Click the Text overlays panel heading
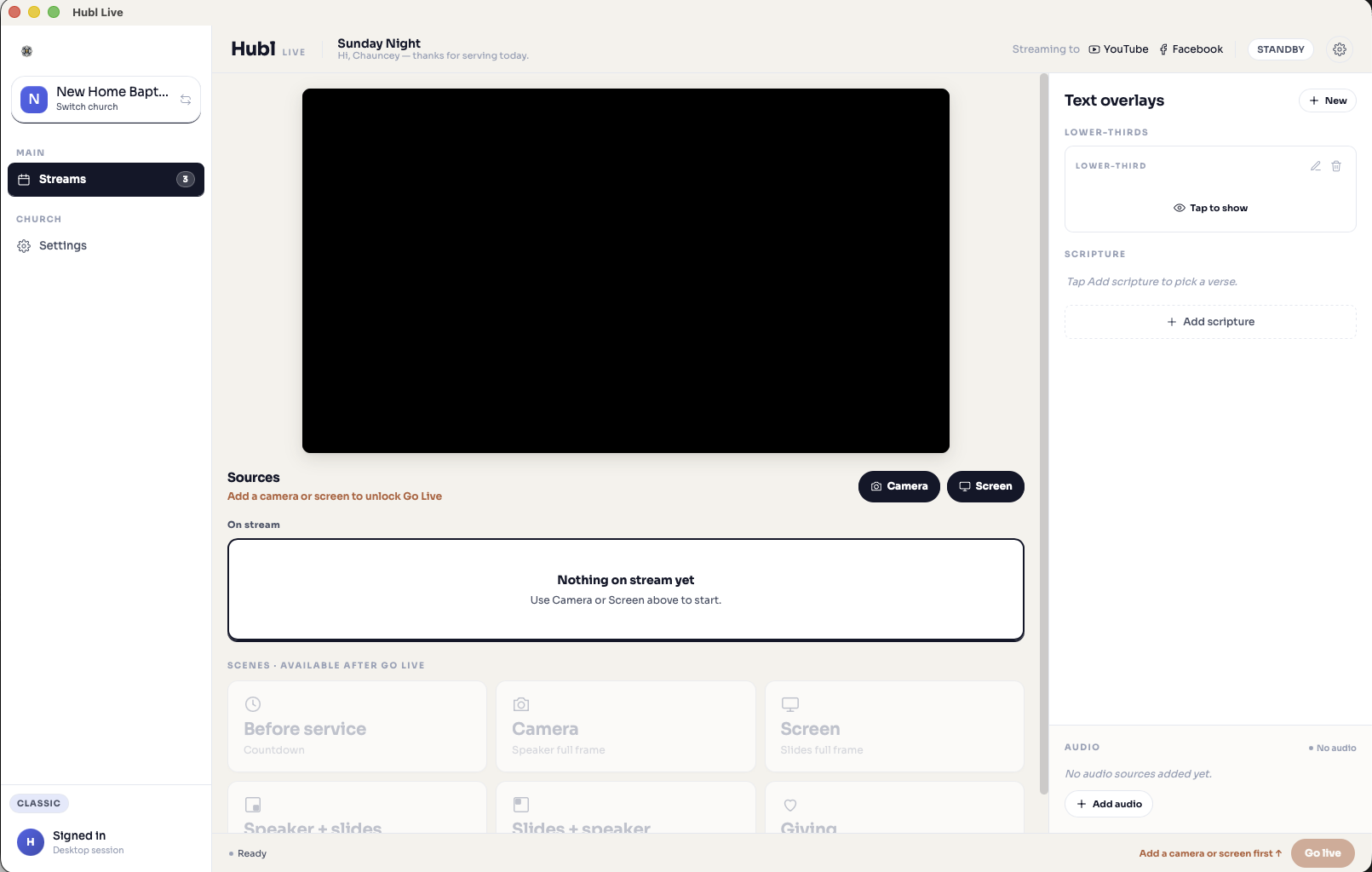This screenshot has width=1372, height=872. (1114, 100)
